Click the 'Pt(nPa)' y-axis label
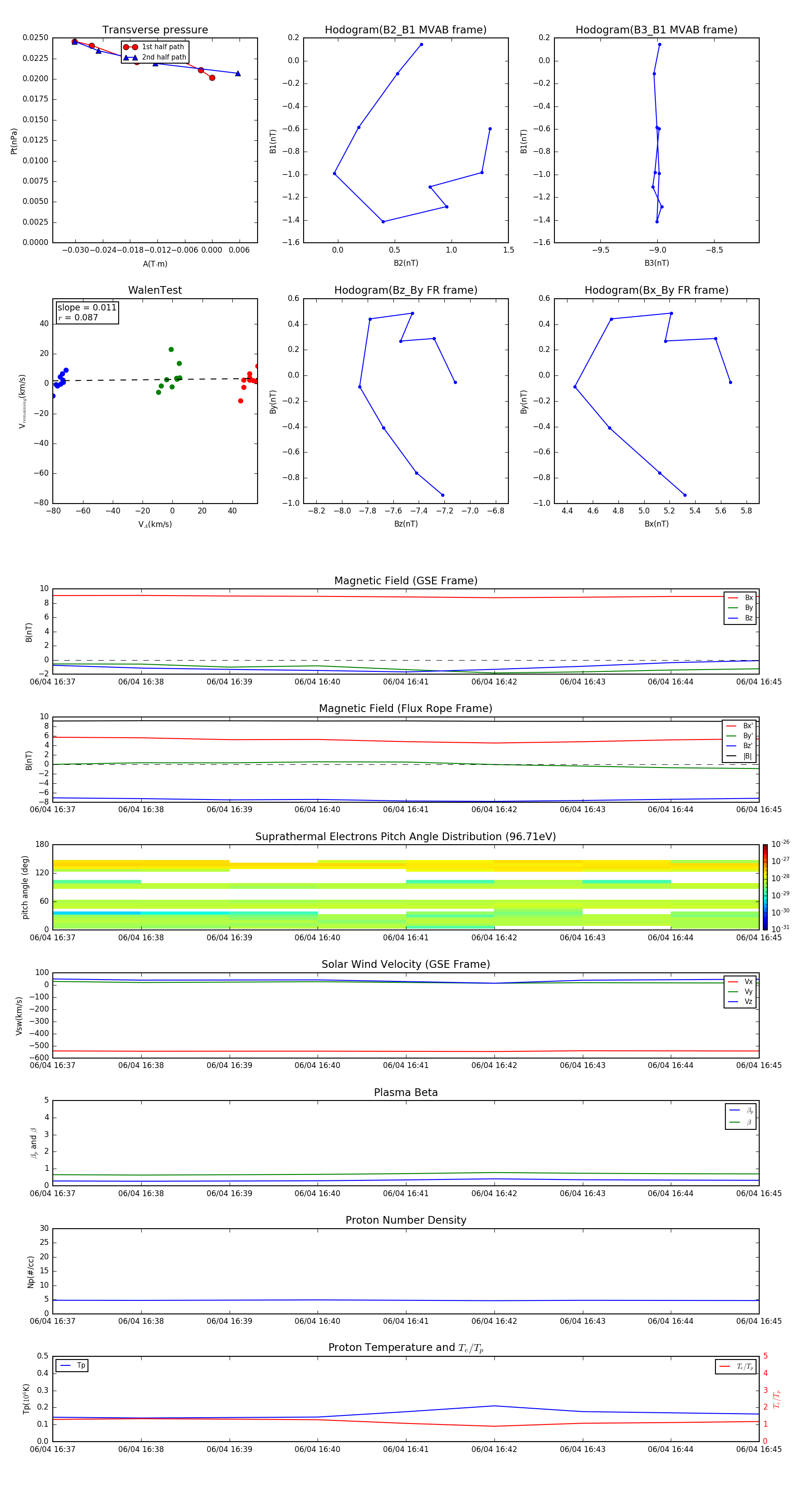The width and height of the screenshot is (812, 1489). click(14, 141)
